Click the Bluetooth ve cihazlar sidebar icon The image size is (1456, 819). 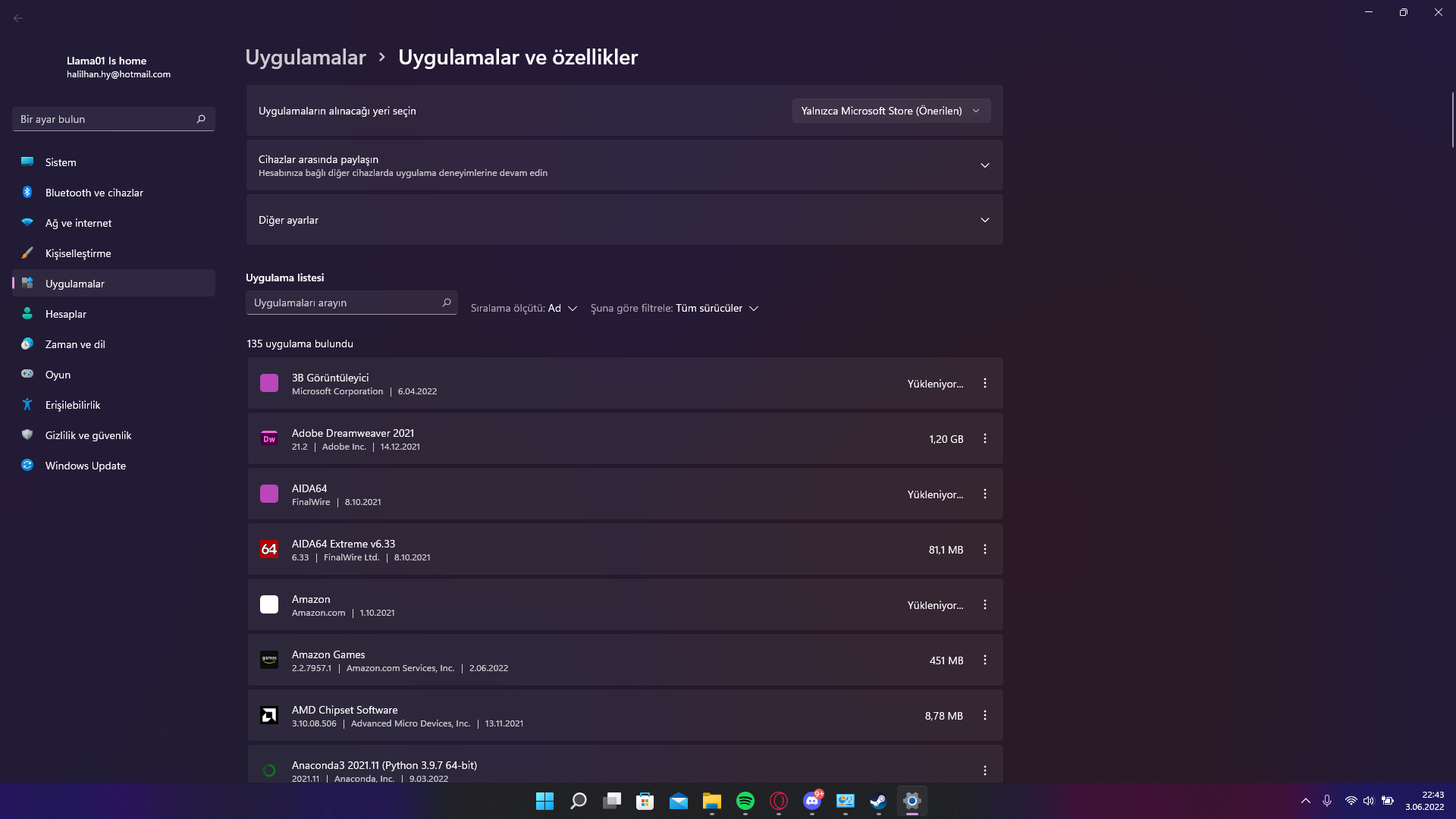click(x=27, y=193)
